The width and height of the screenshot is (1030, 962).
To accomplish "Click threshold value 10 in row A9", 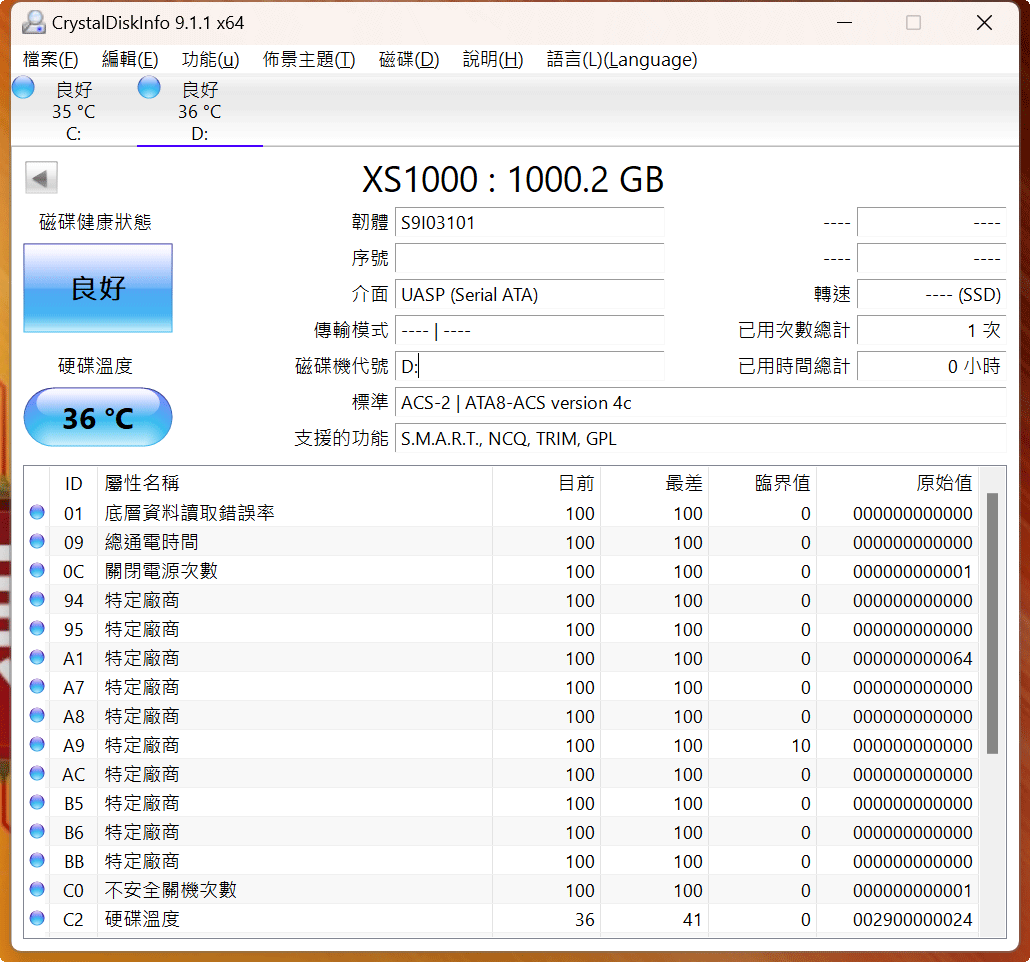I will (801, 745).
